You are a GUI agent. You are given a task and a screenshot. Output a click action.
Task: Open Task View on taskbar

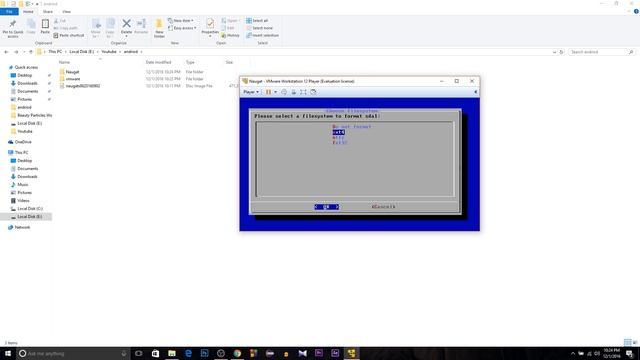[139, 353]
